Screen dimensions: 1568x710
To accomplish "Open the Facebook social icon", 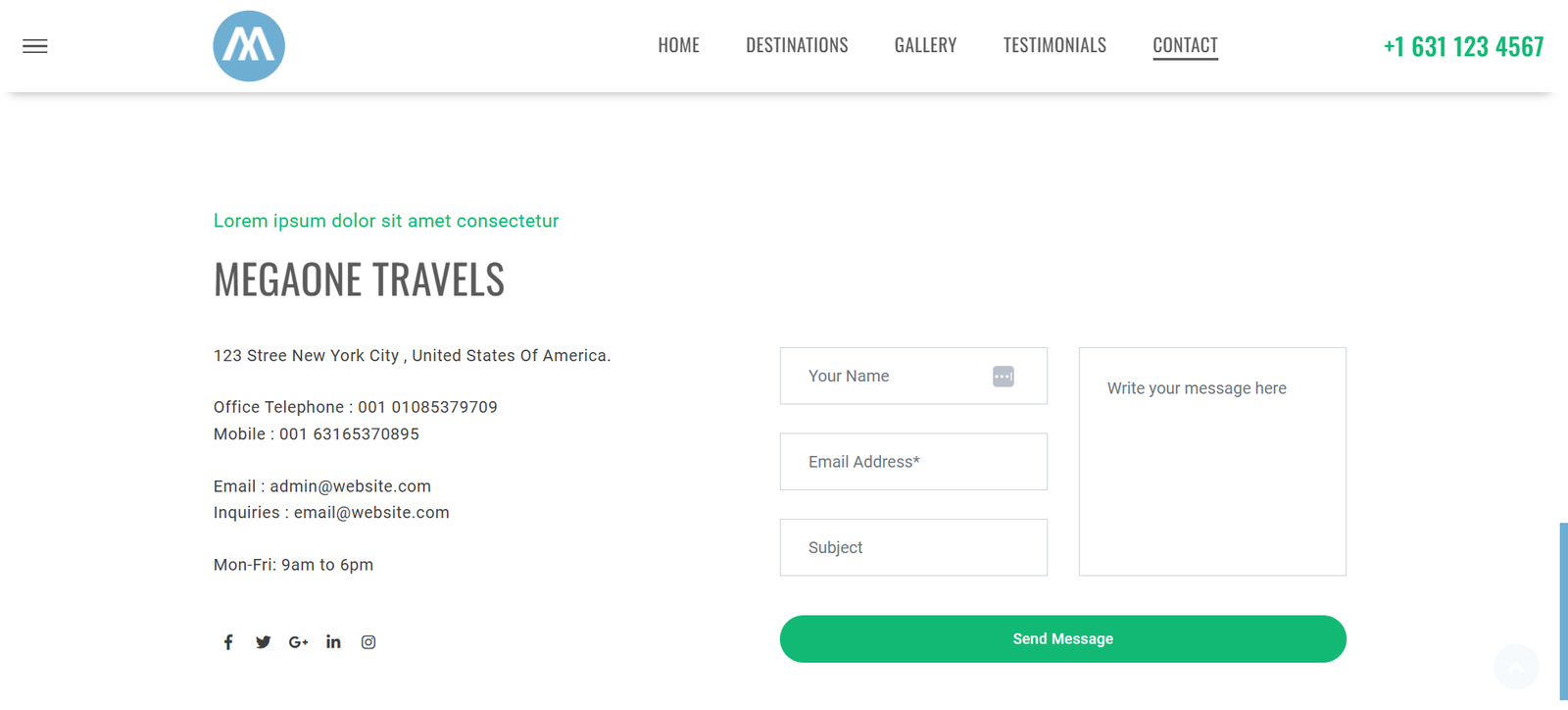I will 228,642.
